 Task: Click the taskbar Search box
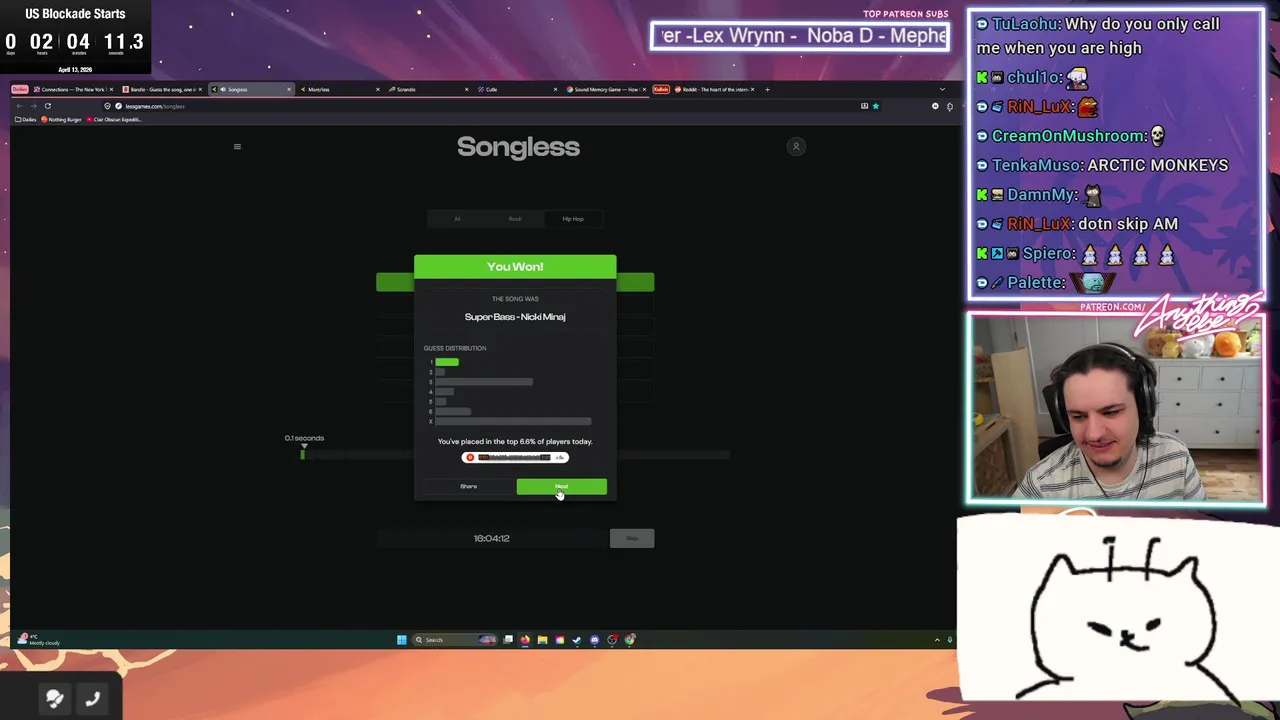(455, 640)
